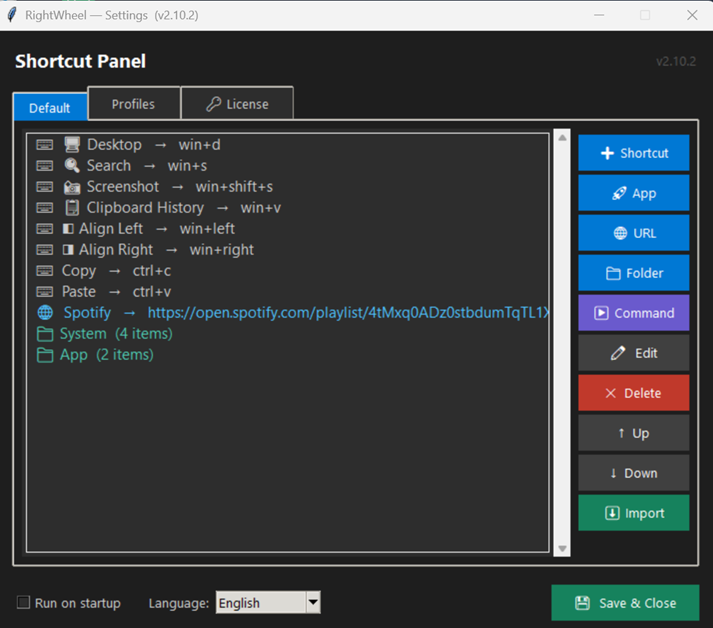Click the keyboard icon beside Screenshot row
713x628 pixels.
45,187
